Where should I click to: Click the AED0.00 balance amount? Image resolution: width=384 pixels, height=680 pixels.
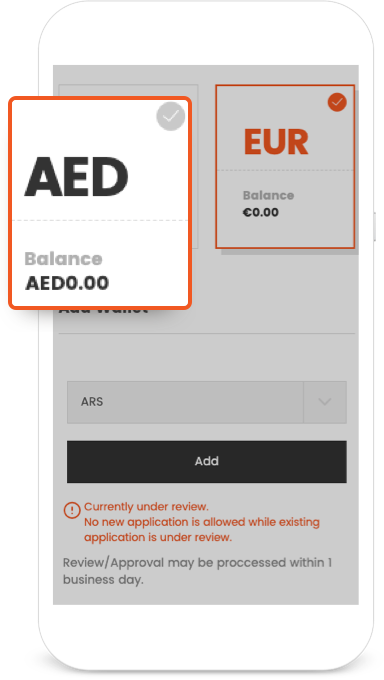67,283
